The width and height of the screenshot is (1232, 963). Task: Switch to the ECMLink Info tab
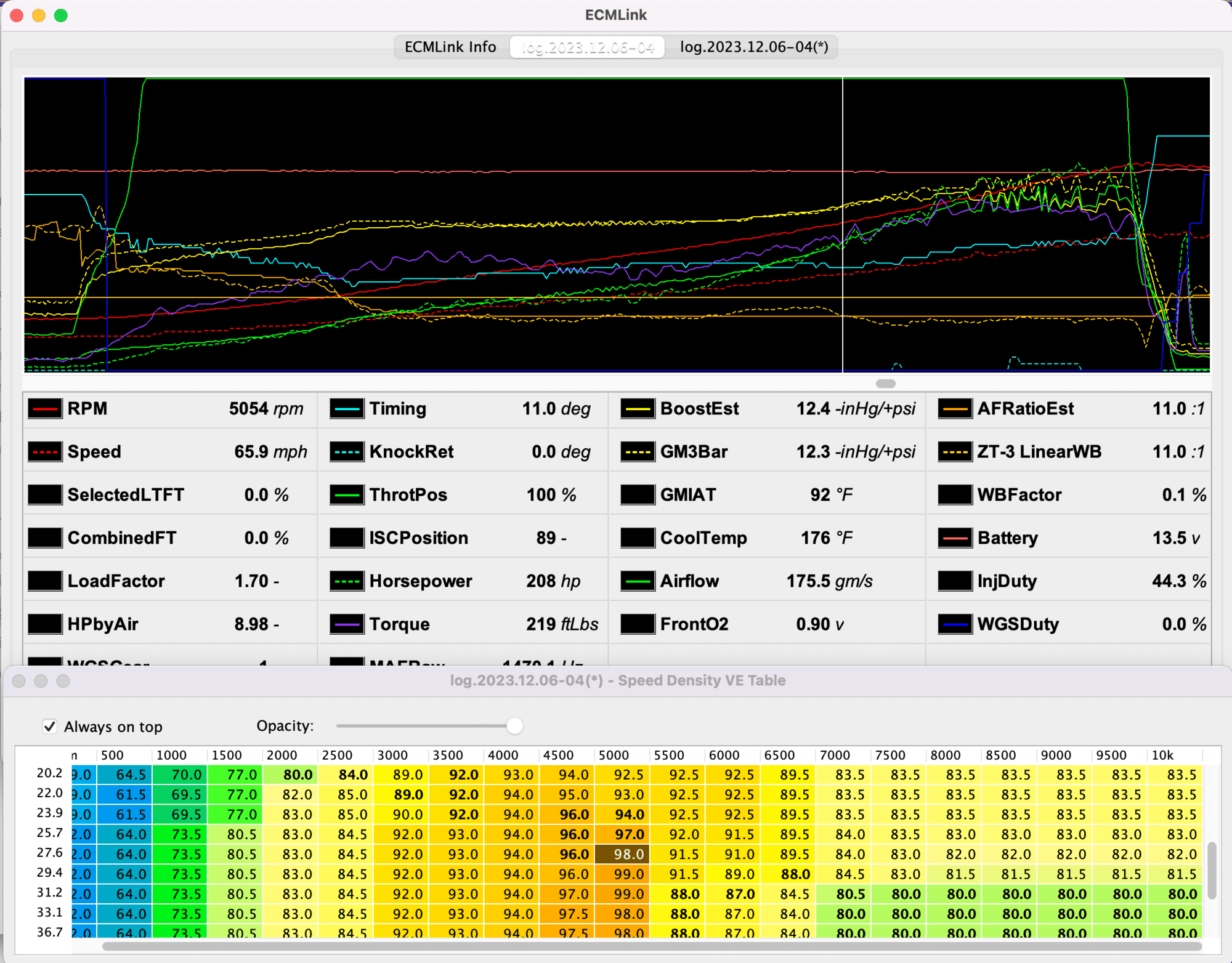pyautogui.click(x=450, y=47)
